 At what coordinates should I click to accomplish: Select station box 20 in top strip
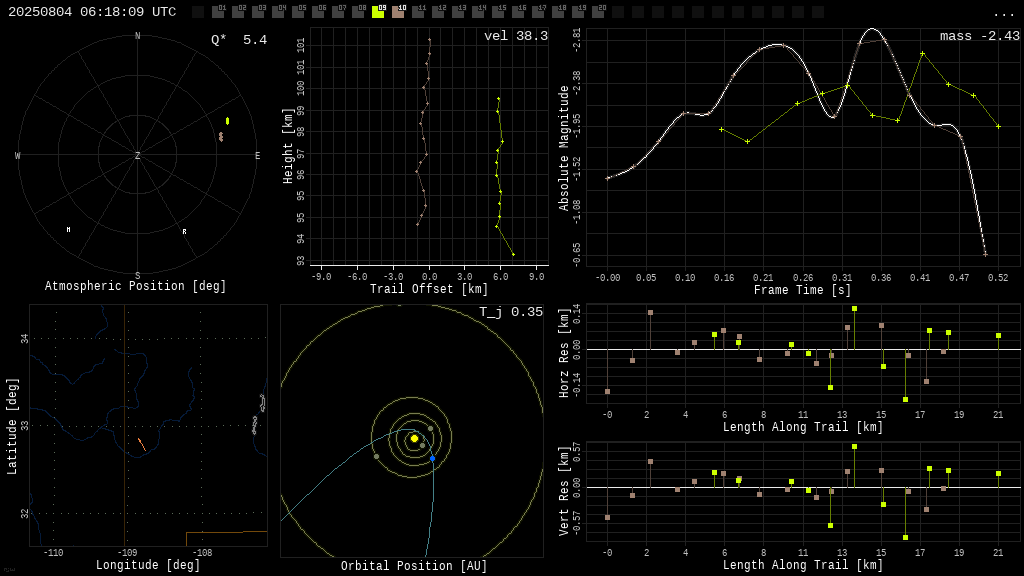(598, 12)
